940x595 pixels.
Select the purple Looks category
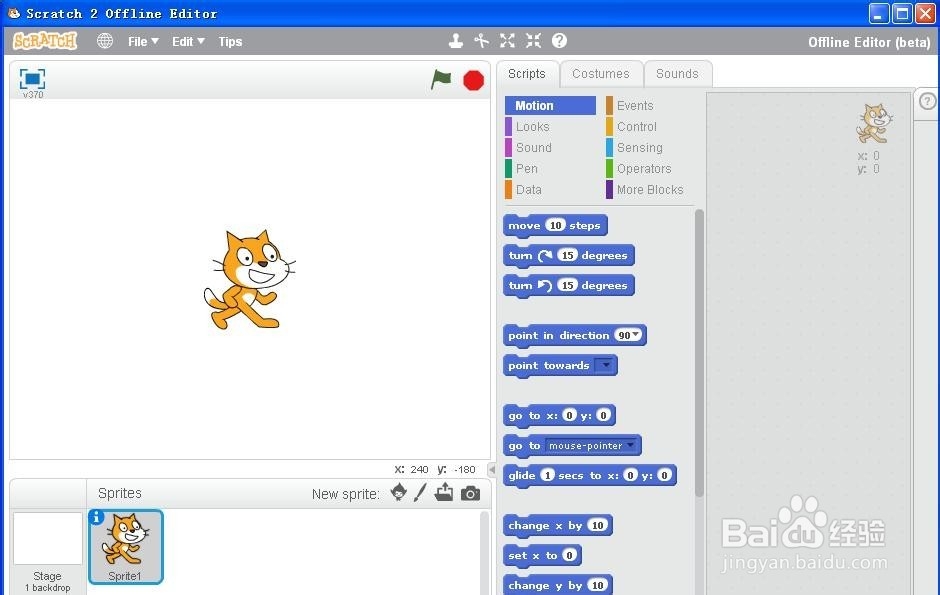532,127
